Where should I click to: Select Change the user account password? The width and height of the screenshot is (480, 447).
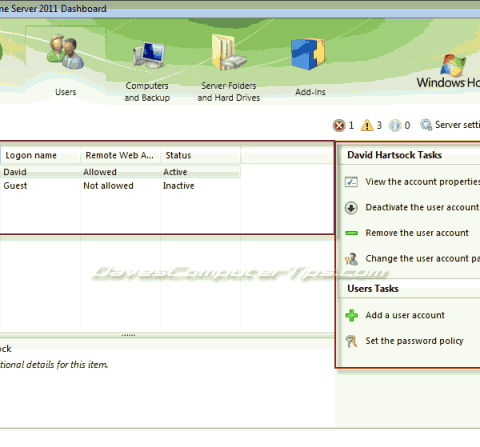pos(423,258)
